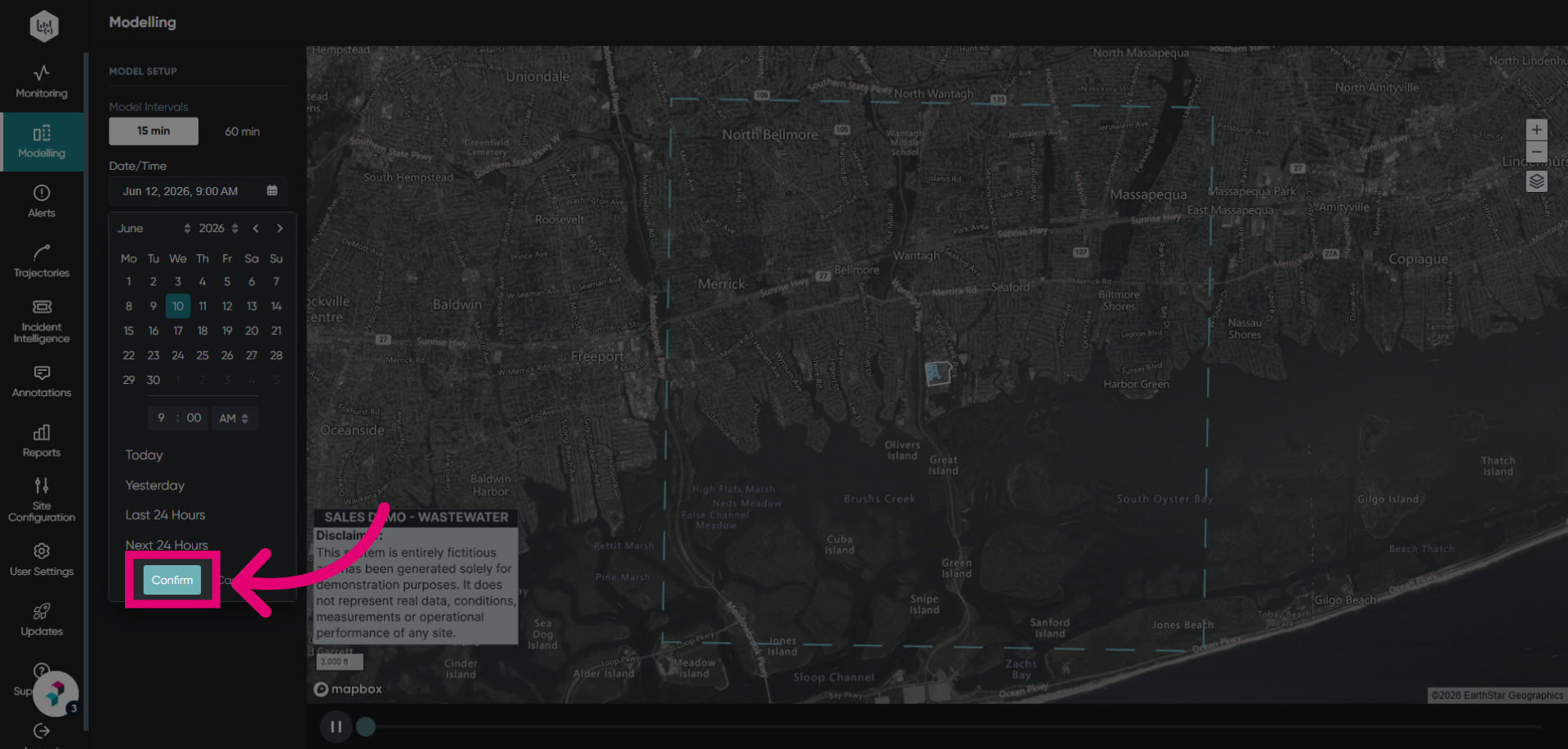Choose the Last 24 Hours preset
Viewport: 1568px width, 749px height.
165,515
